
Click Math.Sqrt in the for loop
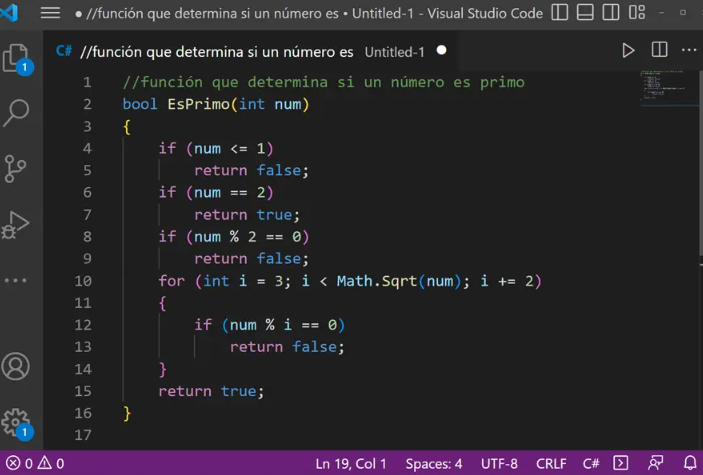377,281
